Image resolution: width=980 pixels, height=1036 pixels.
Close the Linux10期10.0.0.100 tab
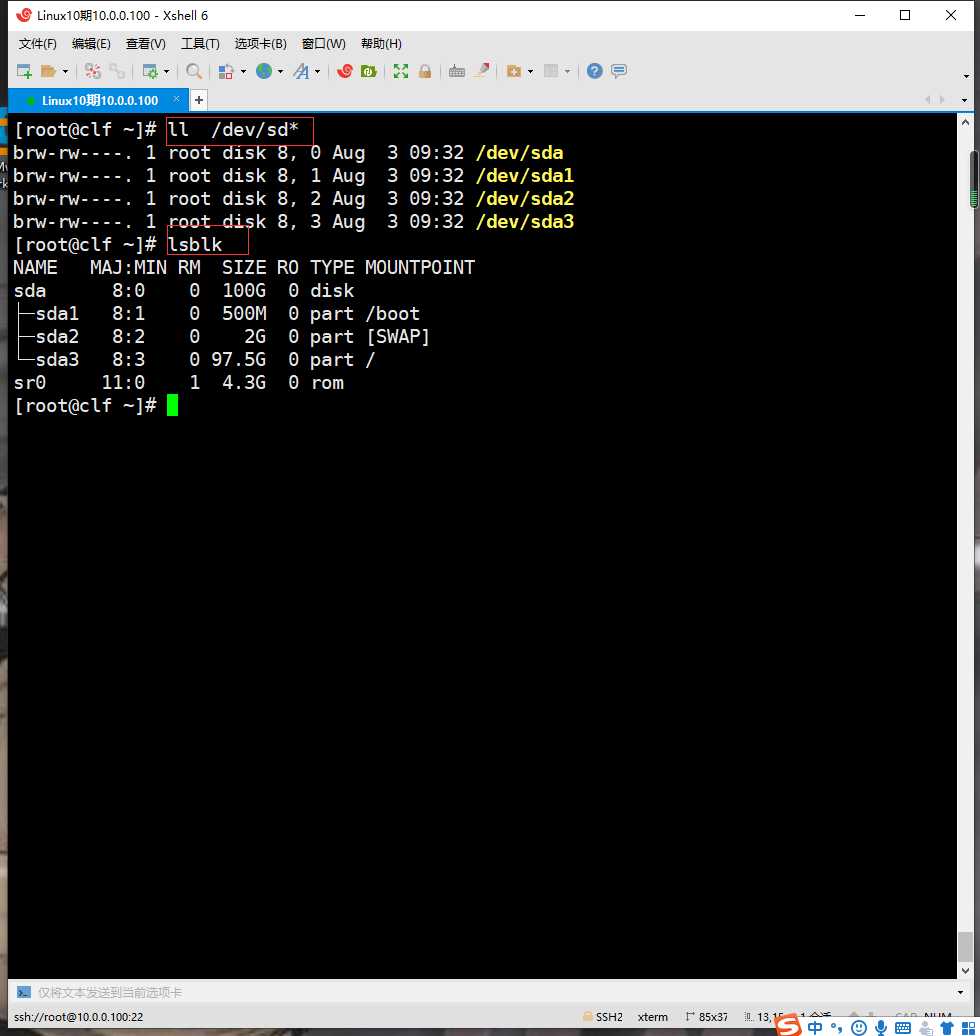[176, 98]
